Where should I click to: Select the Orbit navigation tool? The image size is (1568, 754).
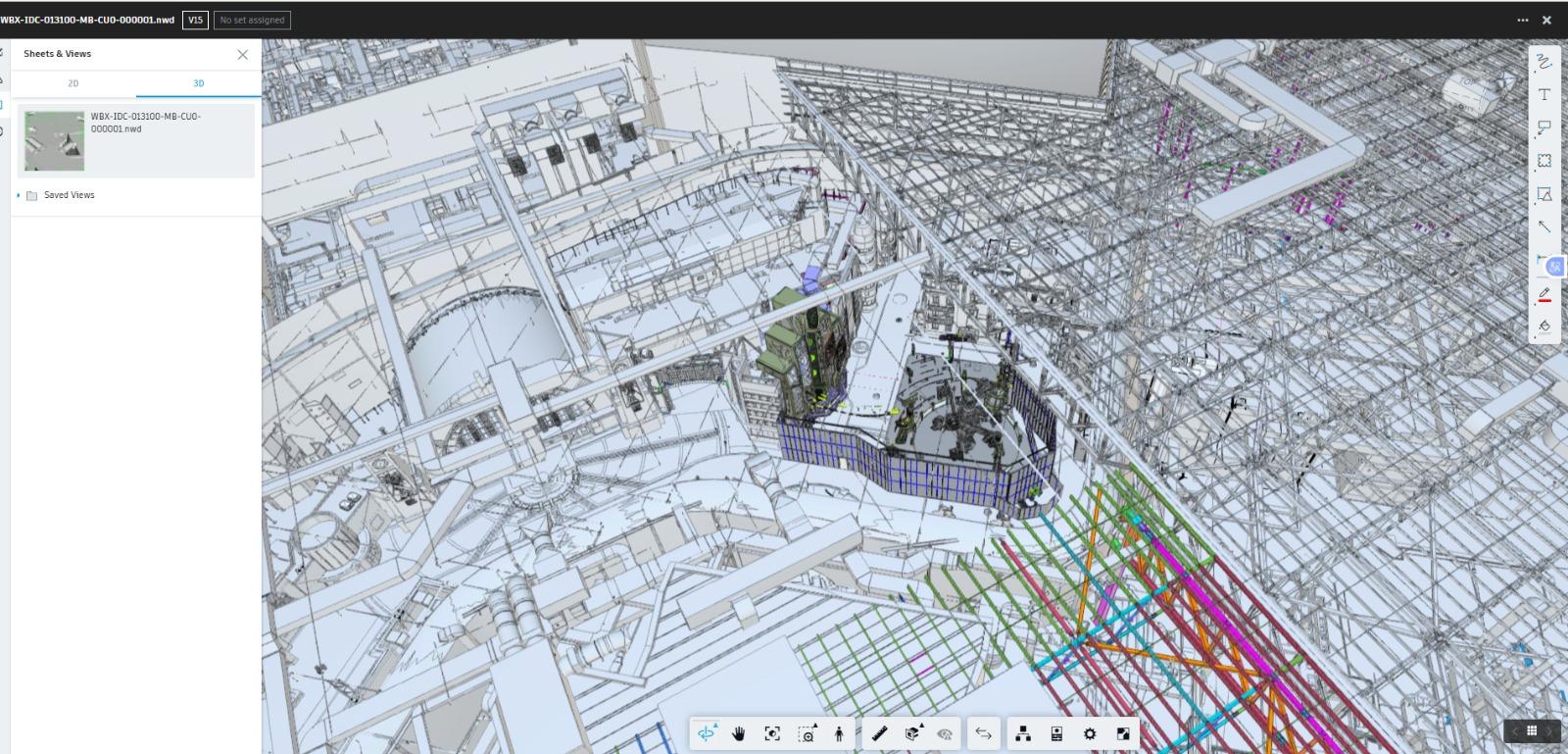click(706, 733)
